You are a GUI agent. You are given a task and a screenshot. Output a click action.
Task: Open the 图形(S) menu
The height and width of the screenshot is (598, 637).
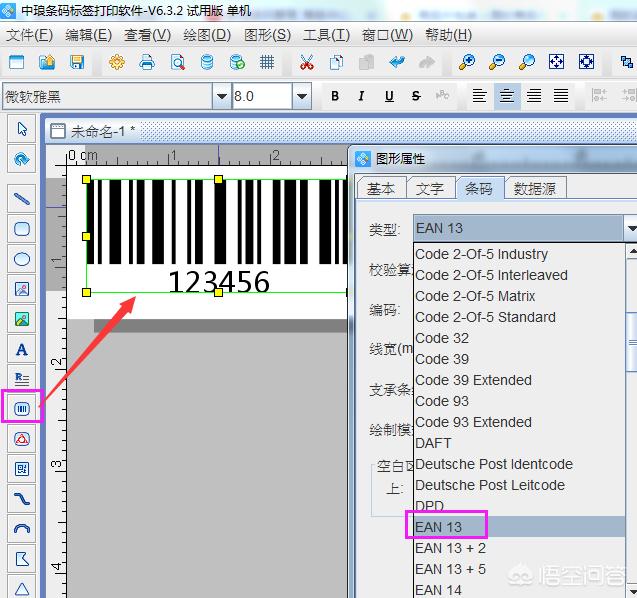[267, 35]
